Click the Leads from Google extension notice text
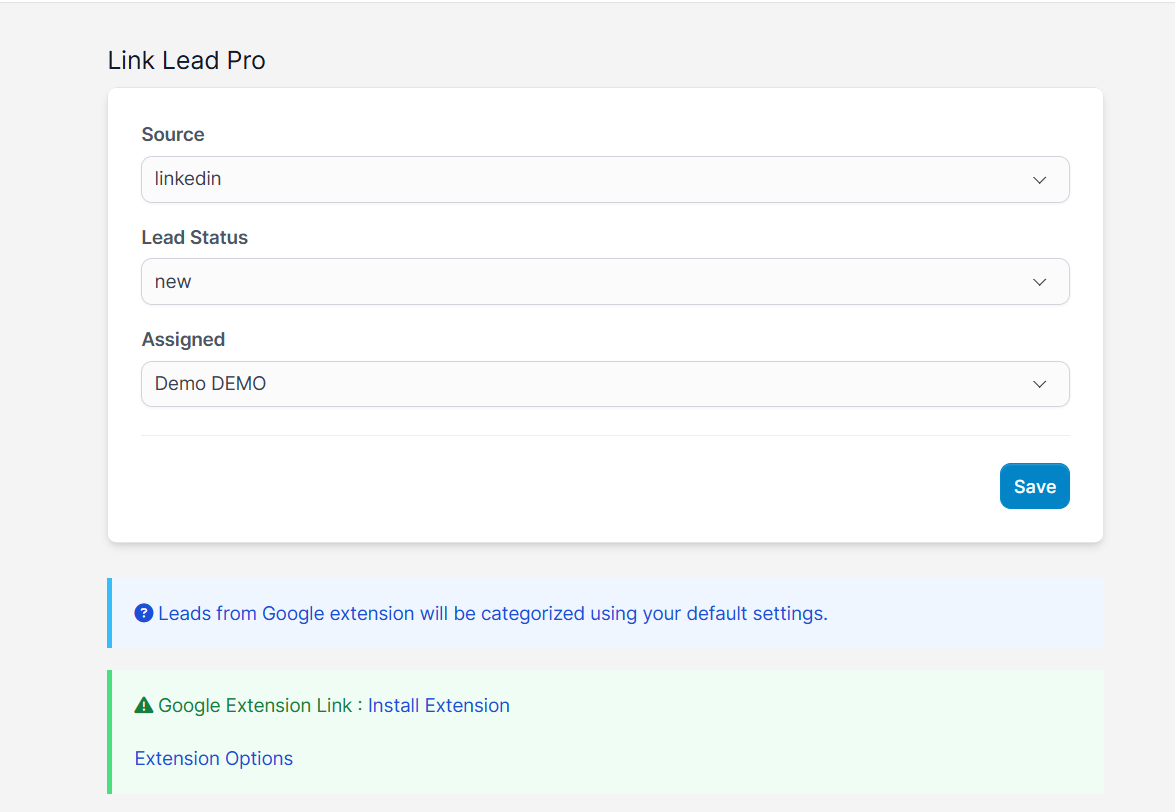 [x=493, y=613]
